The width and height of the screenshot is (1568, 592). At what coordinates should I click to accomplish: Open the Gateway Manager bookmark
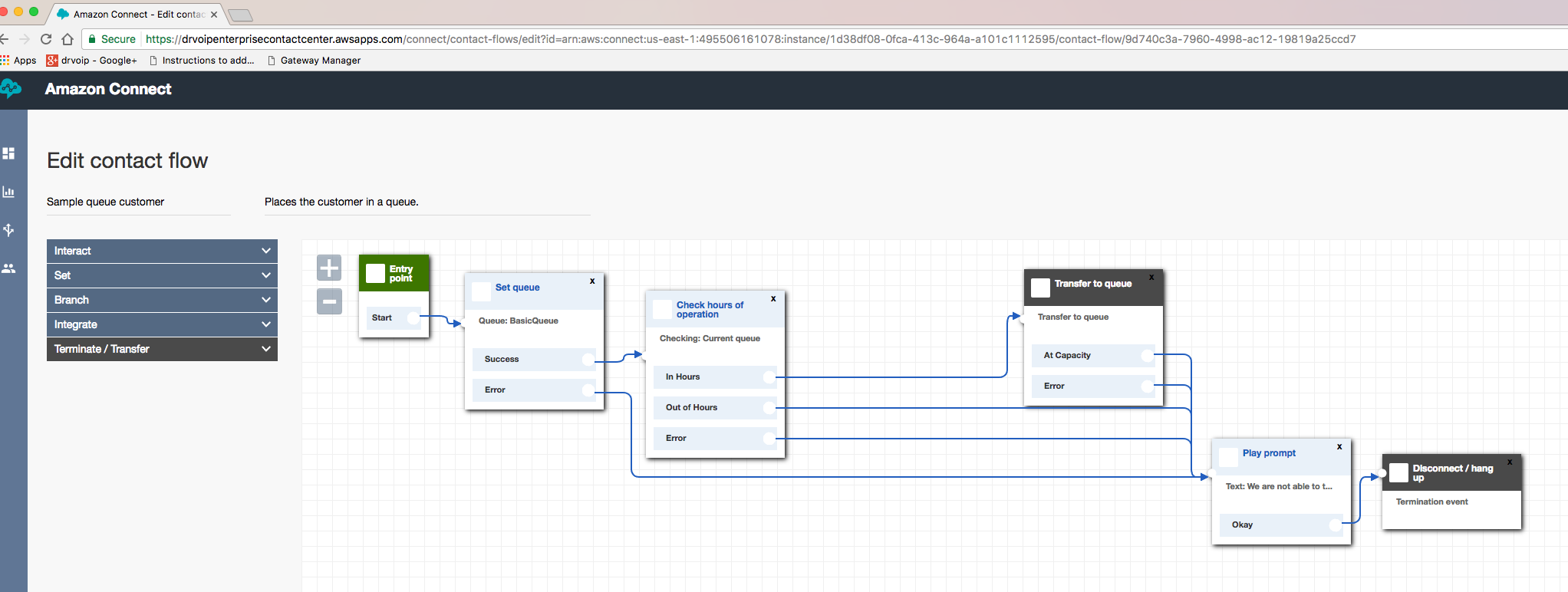314,60
